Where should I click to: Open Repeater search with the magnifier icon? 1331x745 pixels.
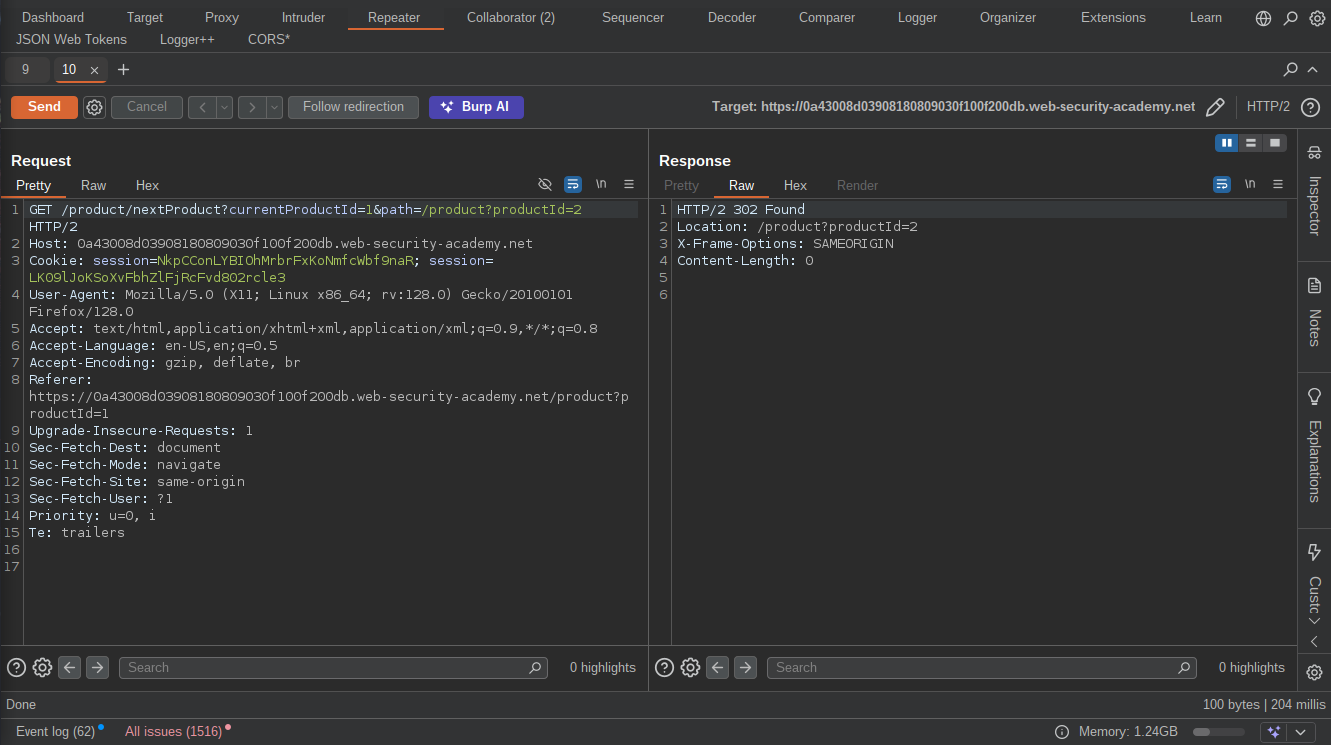click(x=1290, y=70)
